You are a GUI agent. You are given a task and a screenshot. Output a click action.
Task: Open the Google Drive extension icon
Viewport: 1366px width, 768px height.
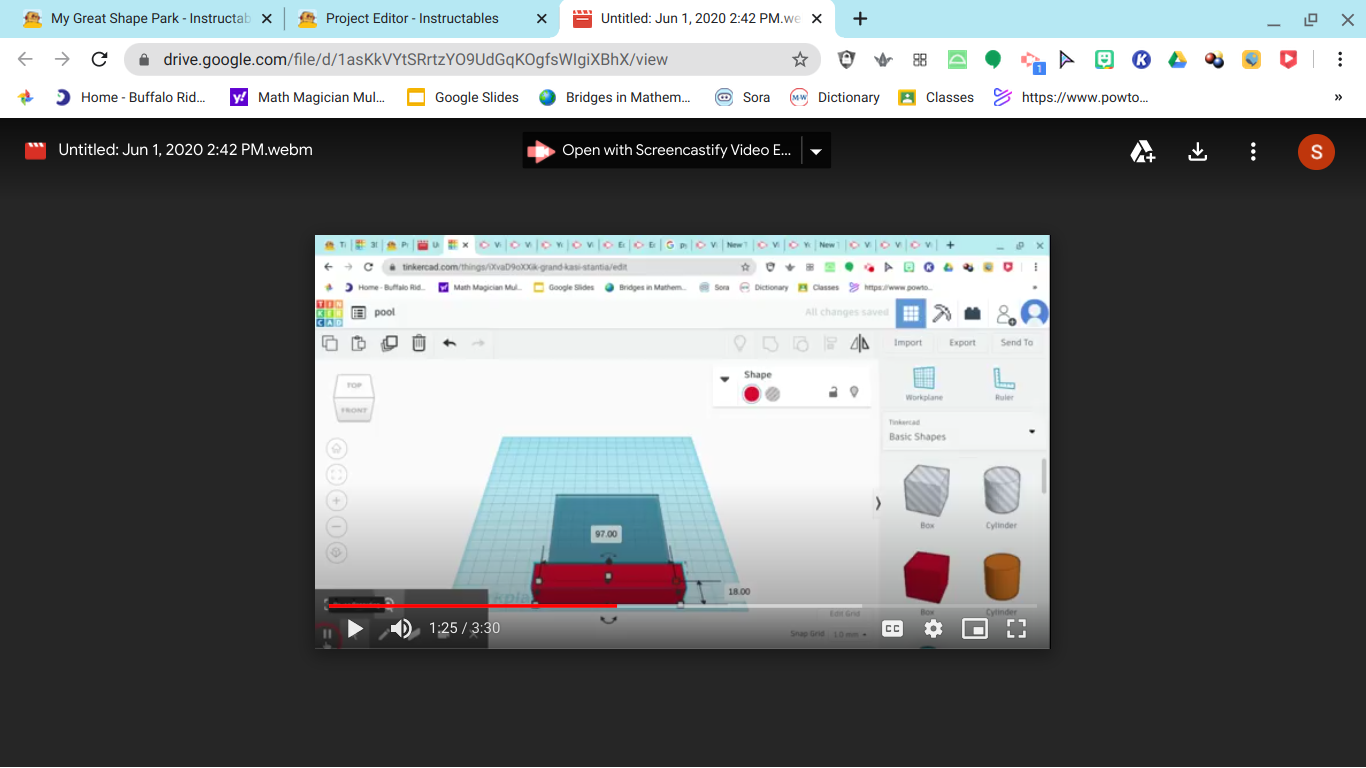(x=1178, y=59)
